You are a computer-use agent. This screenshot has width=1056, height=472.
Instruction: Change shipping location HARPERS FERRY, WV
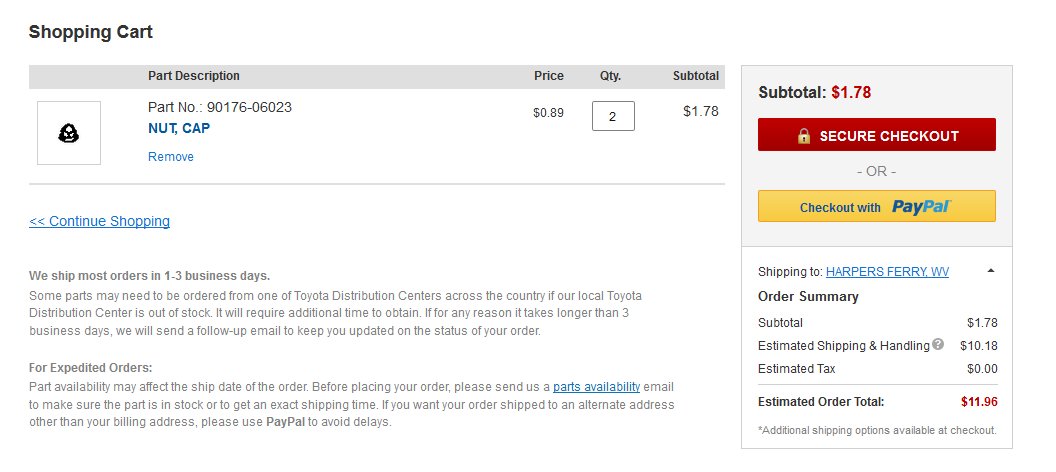click(887, 272)
